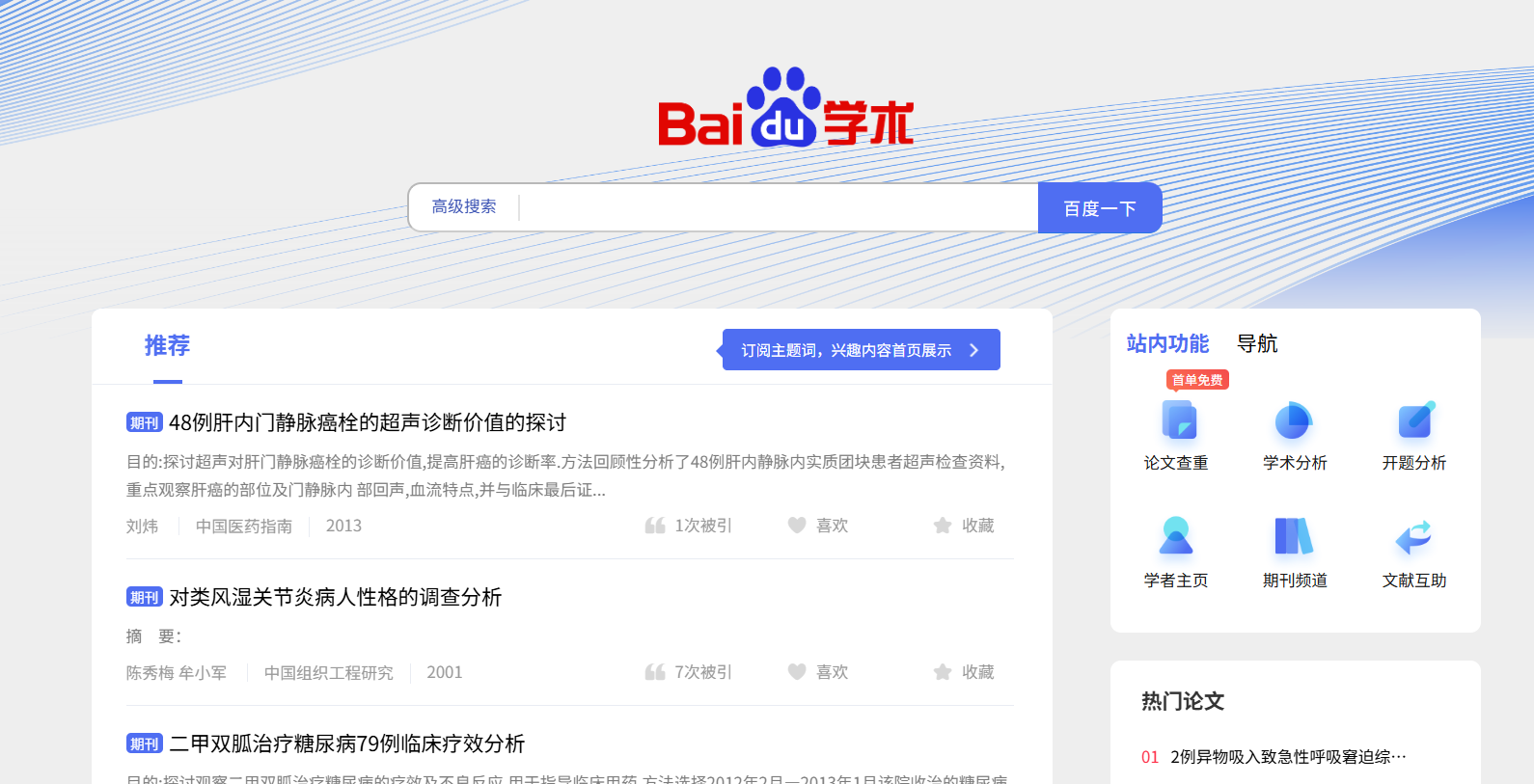Image resolution: width=1534 pixels, height=784 pixels.
Task: Click rank number 01 in hot papers
Action: pyautogui.click(x=1150, y=757)
